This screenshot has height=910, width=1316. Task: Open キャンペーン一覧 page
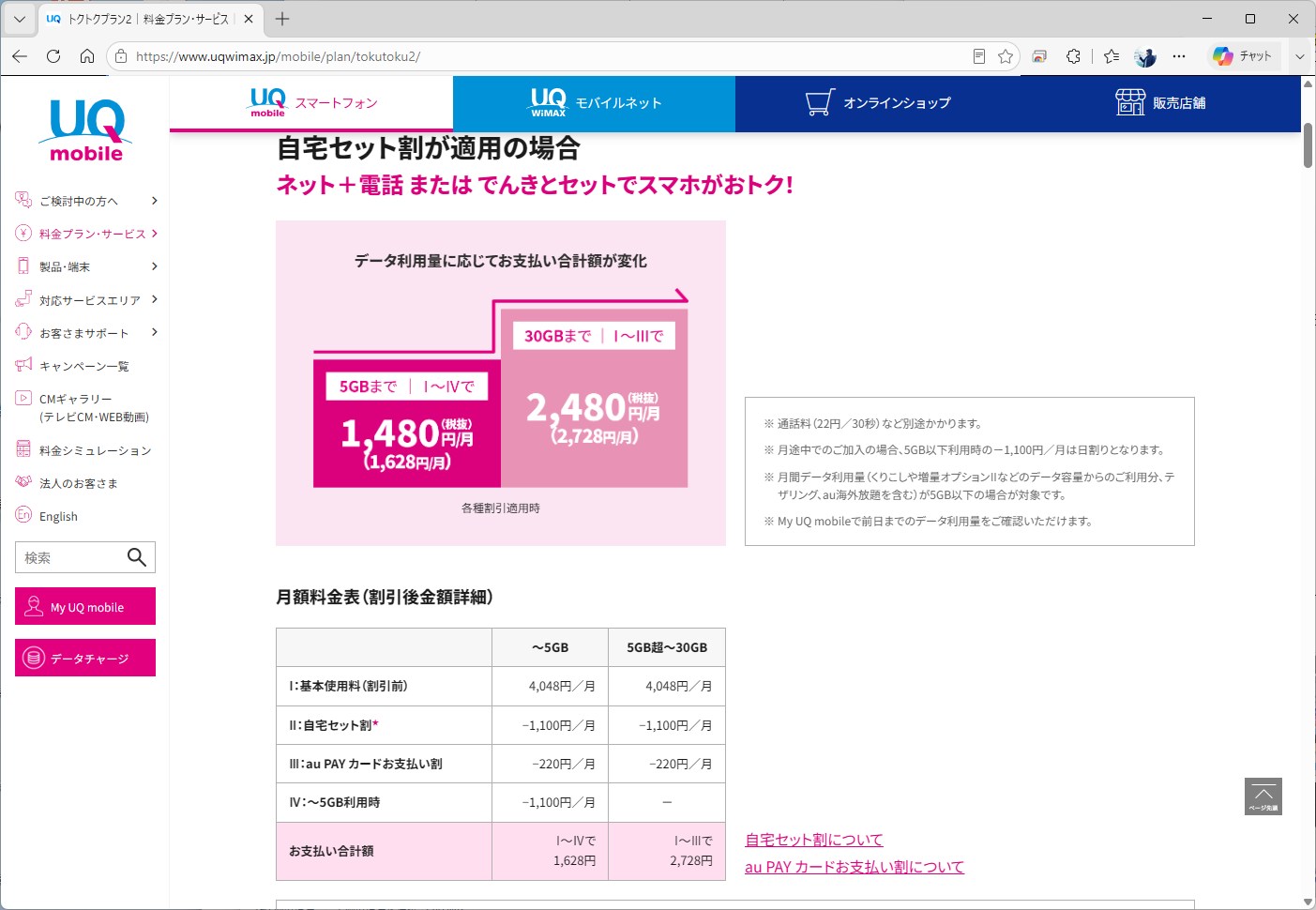[84, 366]
